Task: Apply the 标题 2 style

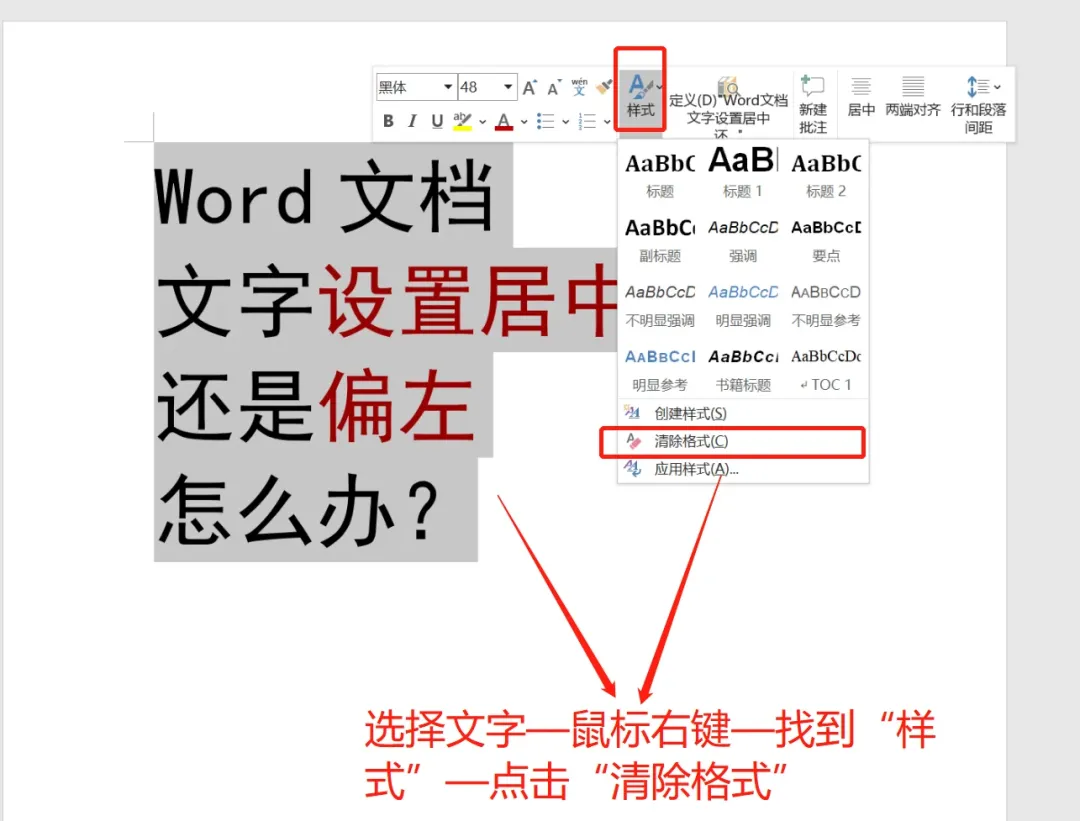Action: [x=826, y=174]
